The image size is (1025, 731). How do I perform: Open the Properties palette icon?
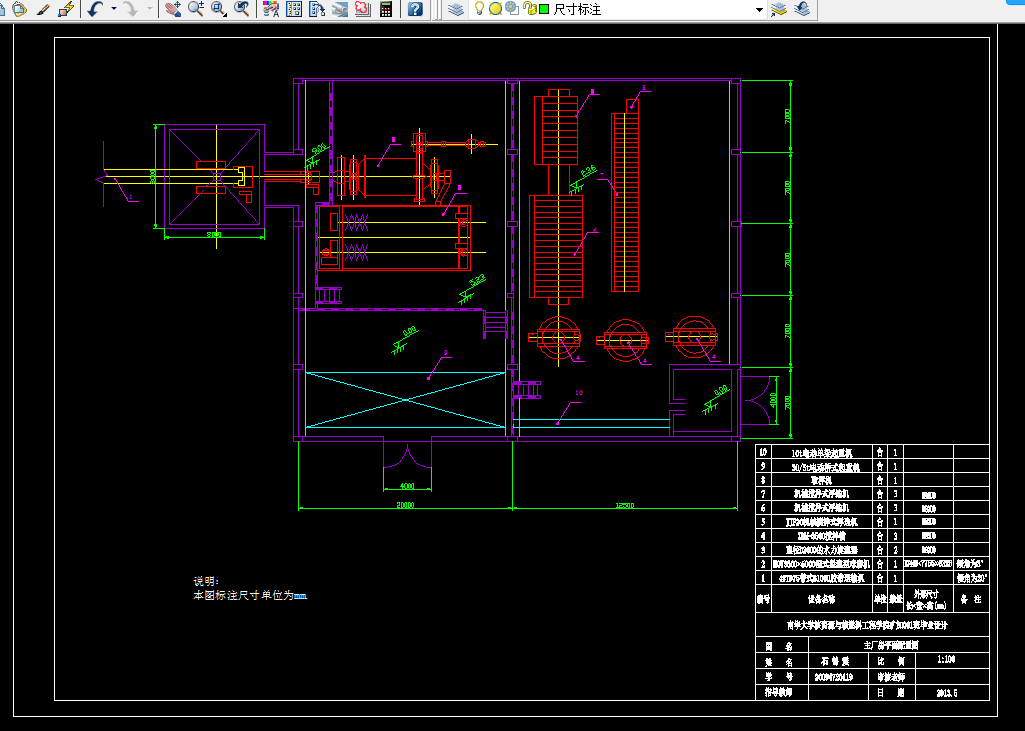point(271,9)
